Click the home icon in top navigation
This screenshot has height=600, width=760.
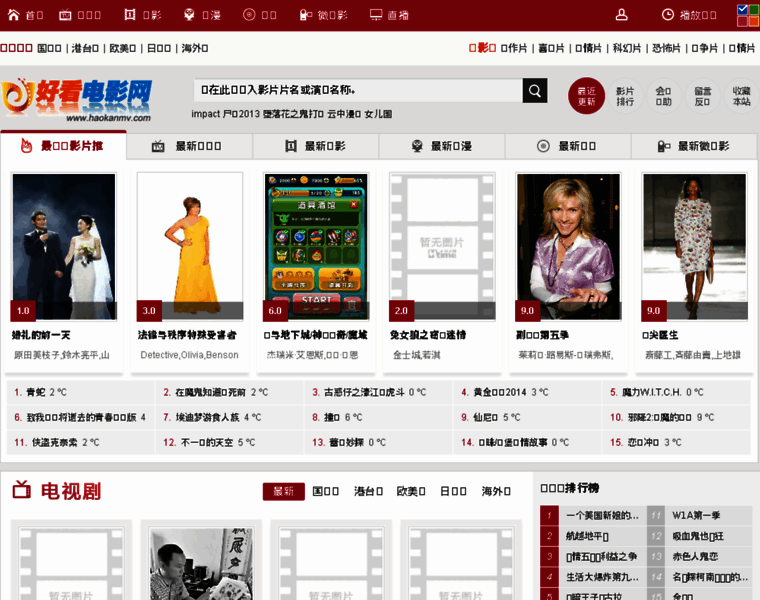click(14, 15)
